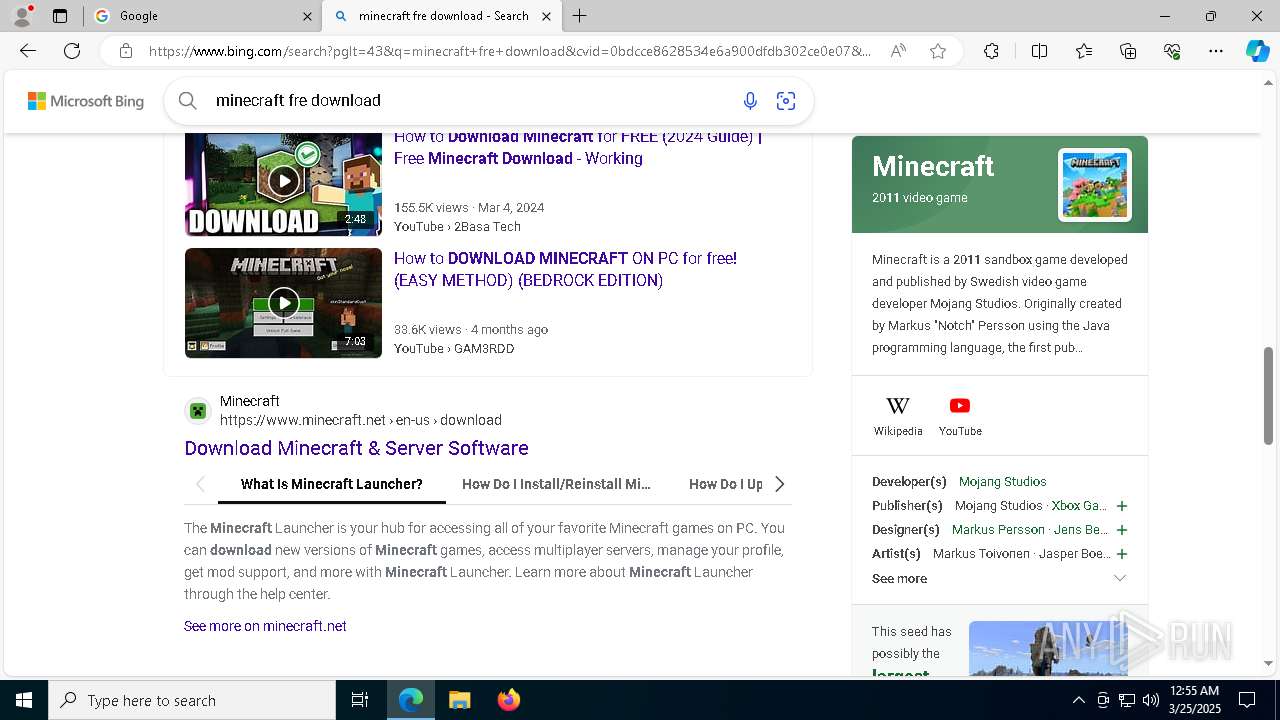This screenshot has width=1280, height=720.
Task: Launch Firefox from taskbar
Action: coord(509,700)
